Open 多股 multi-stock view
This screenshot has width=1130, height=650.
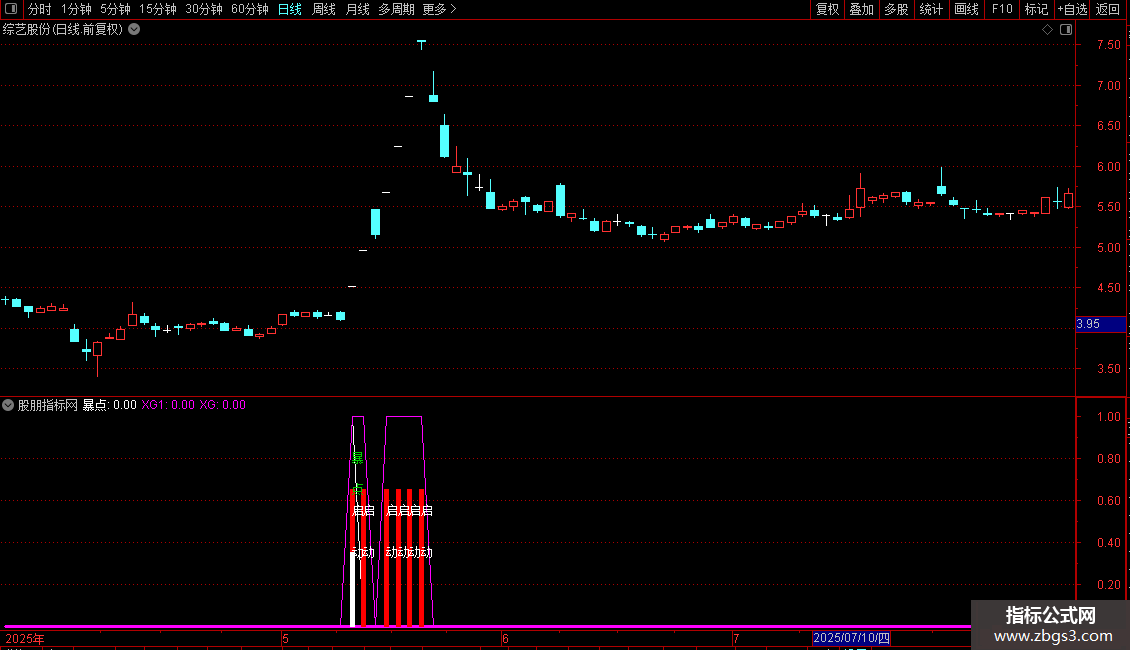896,9
